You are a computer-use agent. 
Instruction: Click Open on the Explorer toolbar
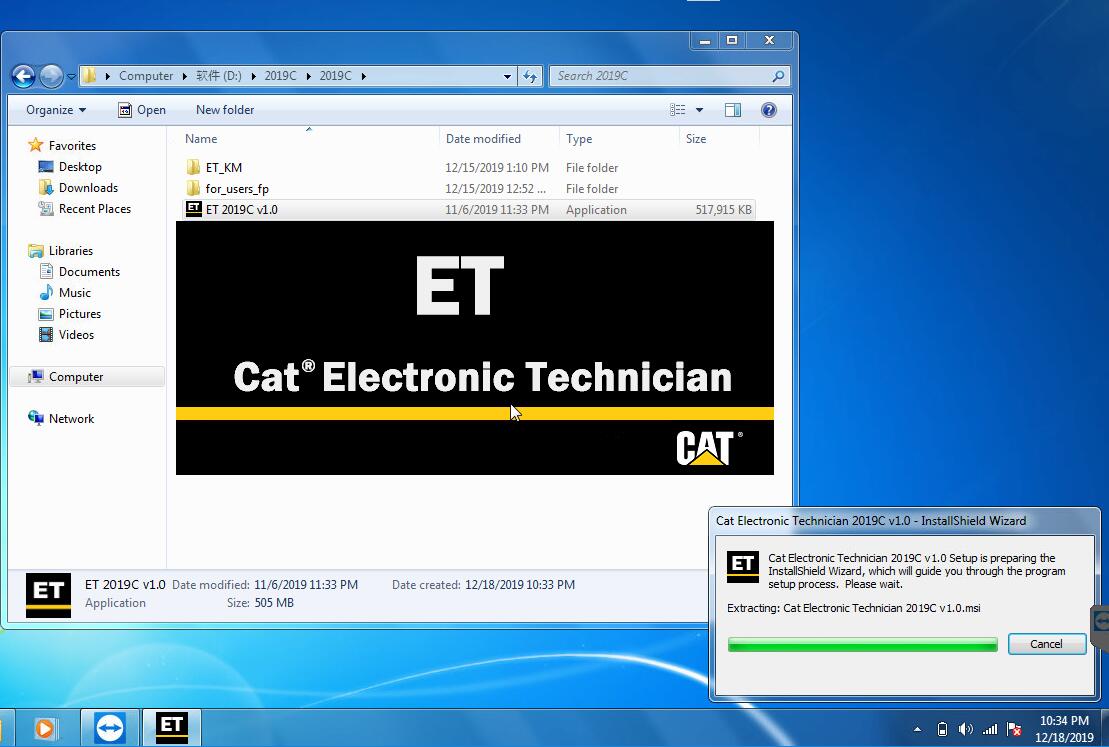tap(141, 110)
